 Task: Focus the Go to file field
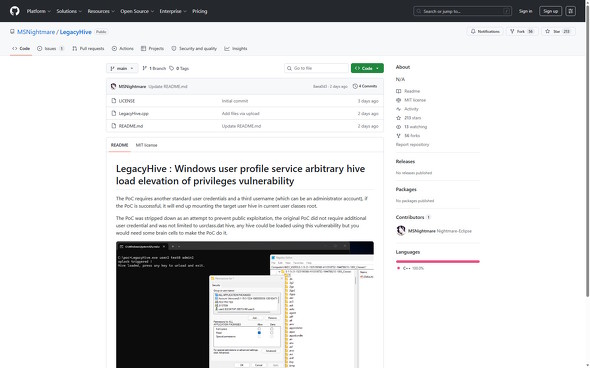pos(316,68)
